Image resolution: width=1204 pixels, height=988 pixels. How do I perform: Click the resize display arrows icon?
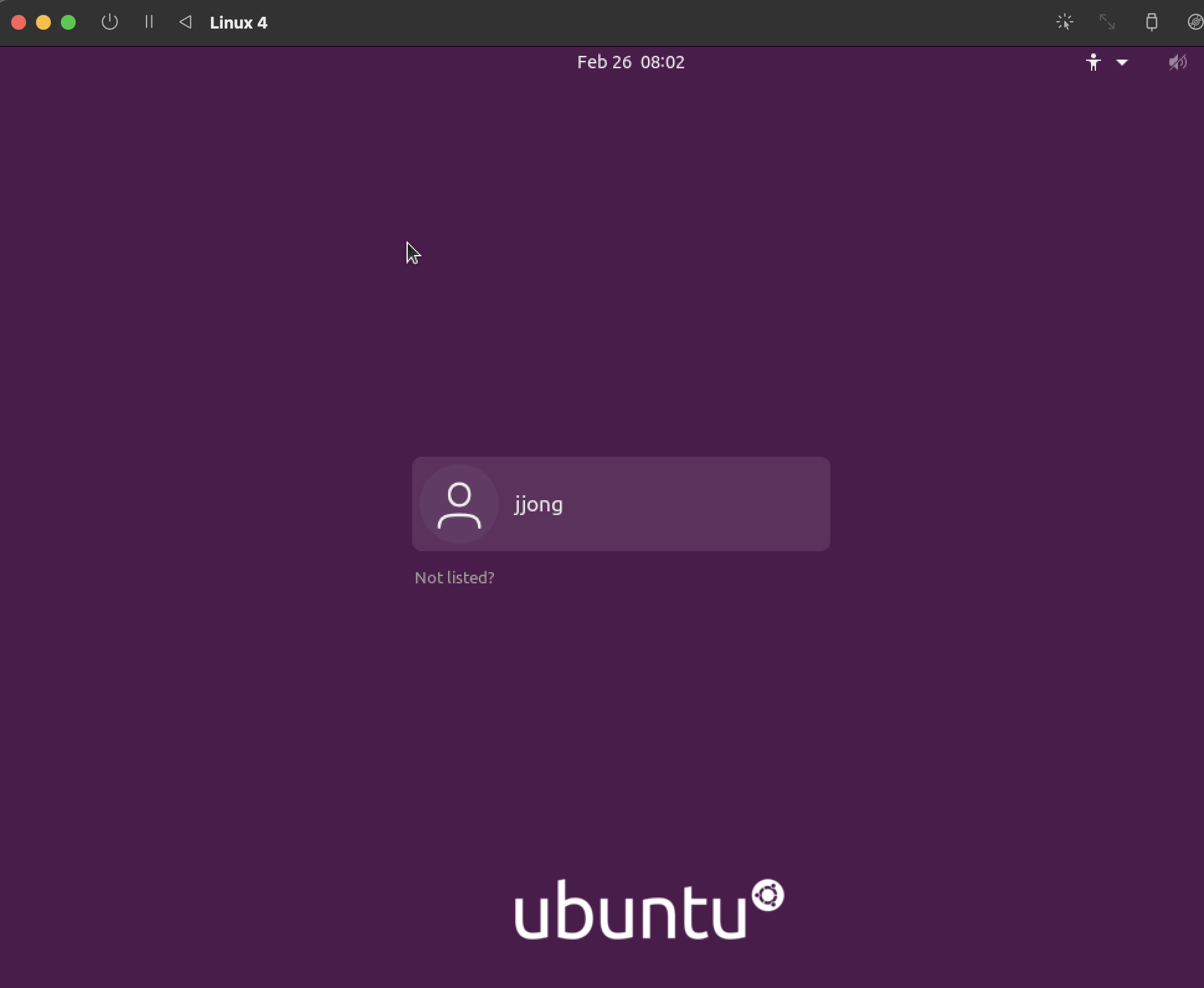[1107, 22]
